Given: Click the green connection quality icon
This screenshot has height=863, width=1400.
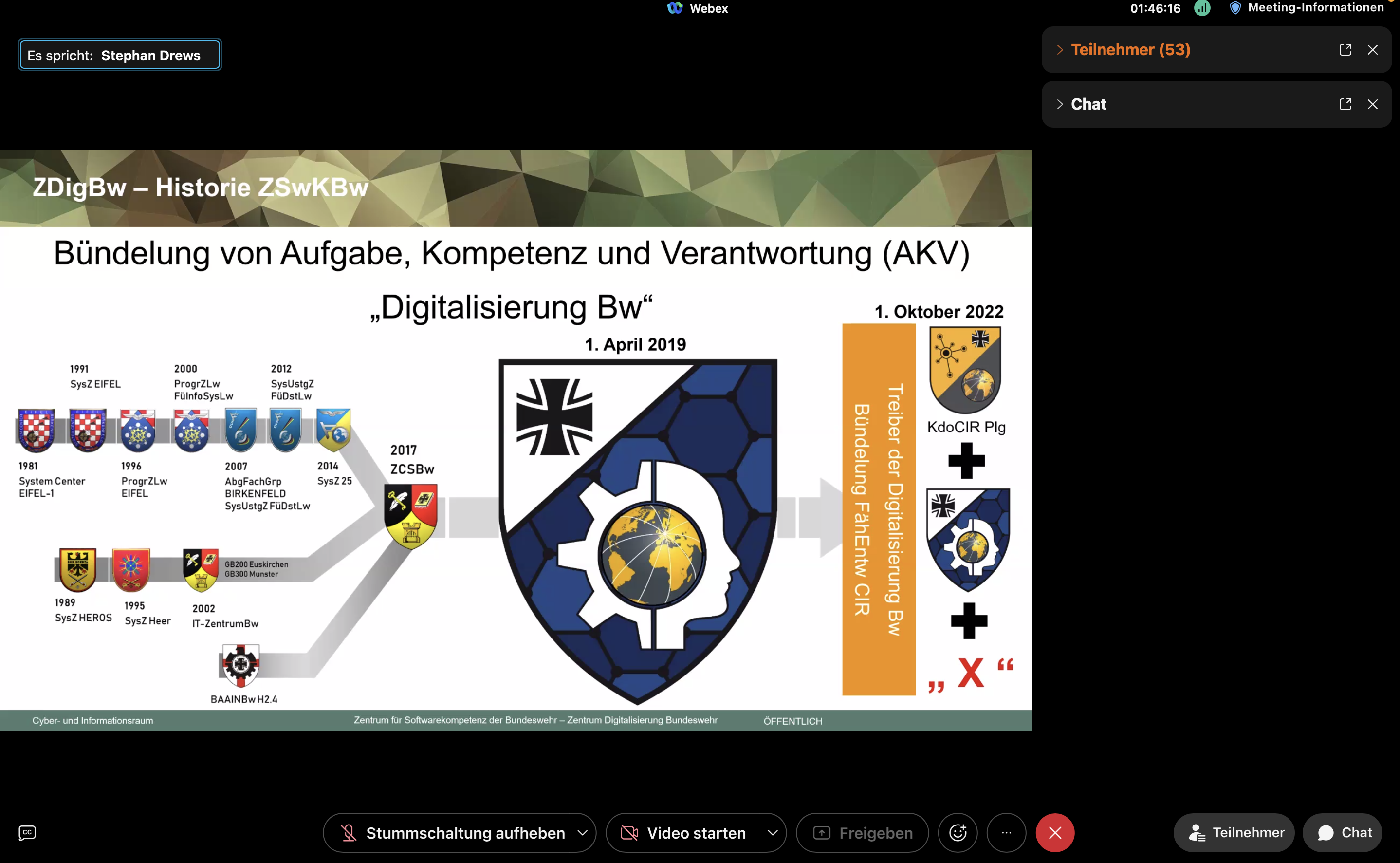Looking at the screenshot, I should 1202,8.
